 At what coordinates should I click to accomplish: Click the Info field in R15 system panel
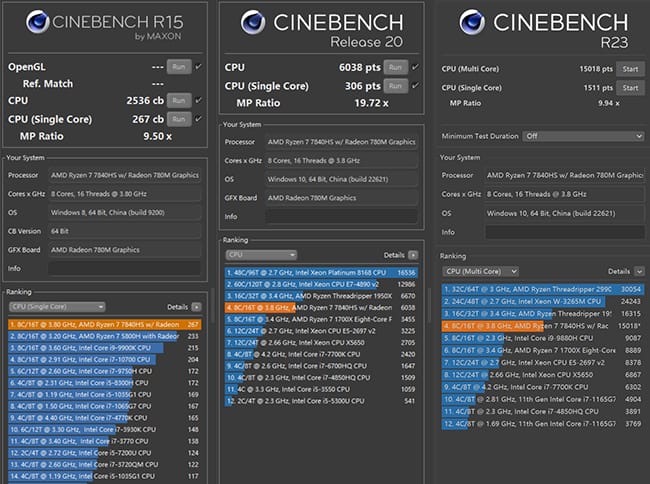pyautogui.click(x=124, y=268)
